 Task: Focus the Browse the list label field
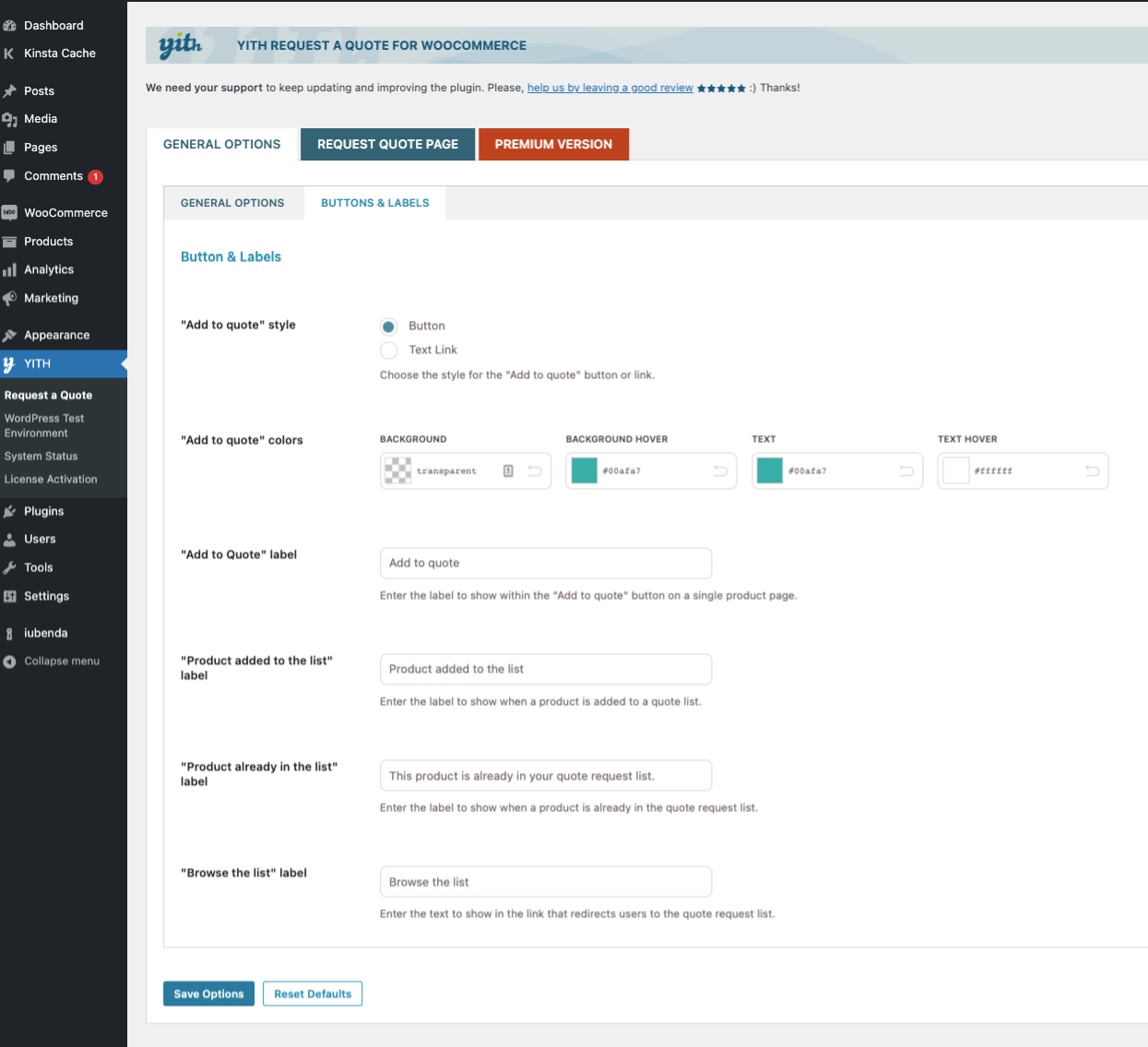coord(546,882)
